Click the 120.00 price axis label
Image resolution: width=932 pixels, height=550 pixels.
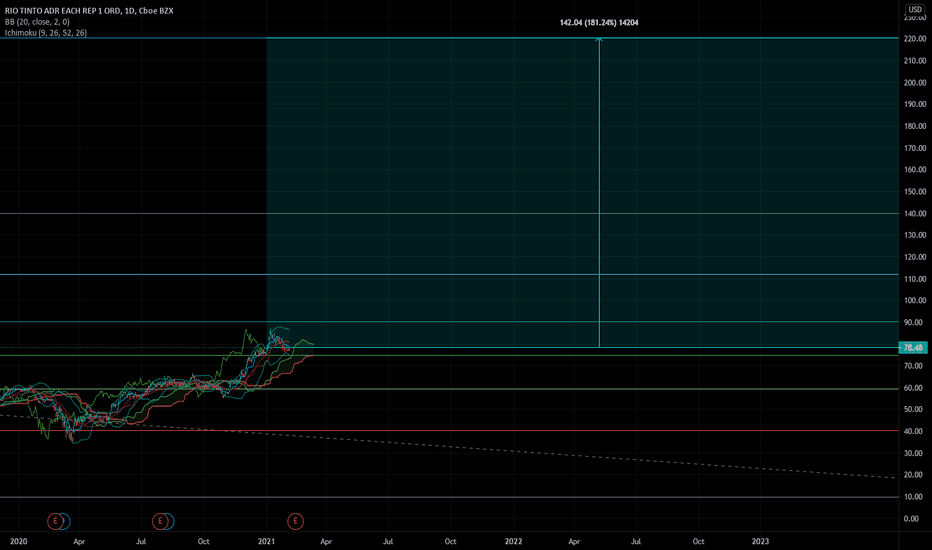coord(915,257)
